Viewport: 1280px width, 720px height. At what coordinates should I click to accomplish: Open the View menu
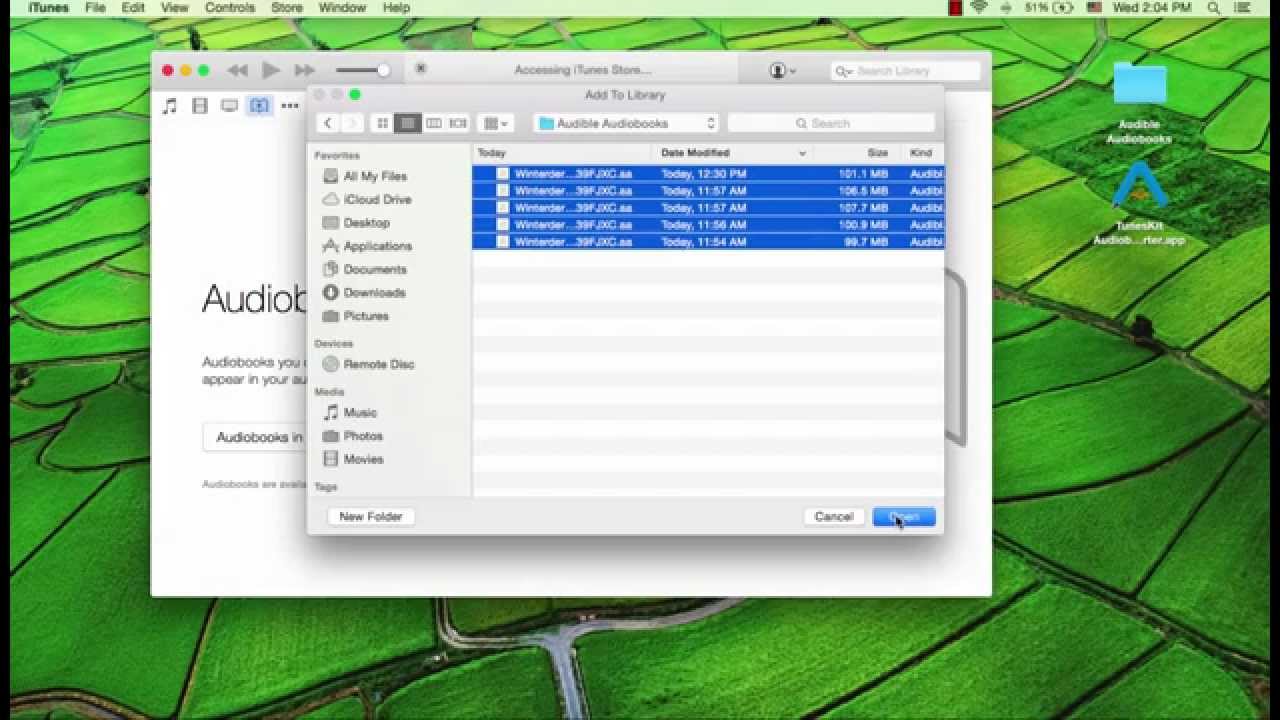coord(174,8)
